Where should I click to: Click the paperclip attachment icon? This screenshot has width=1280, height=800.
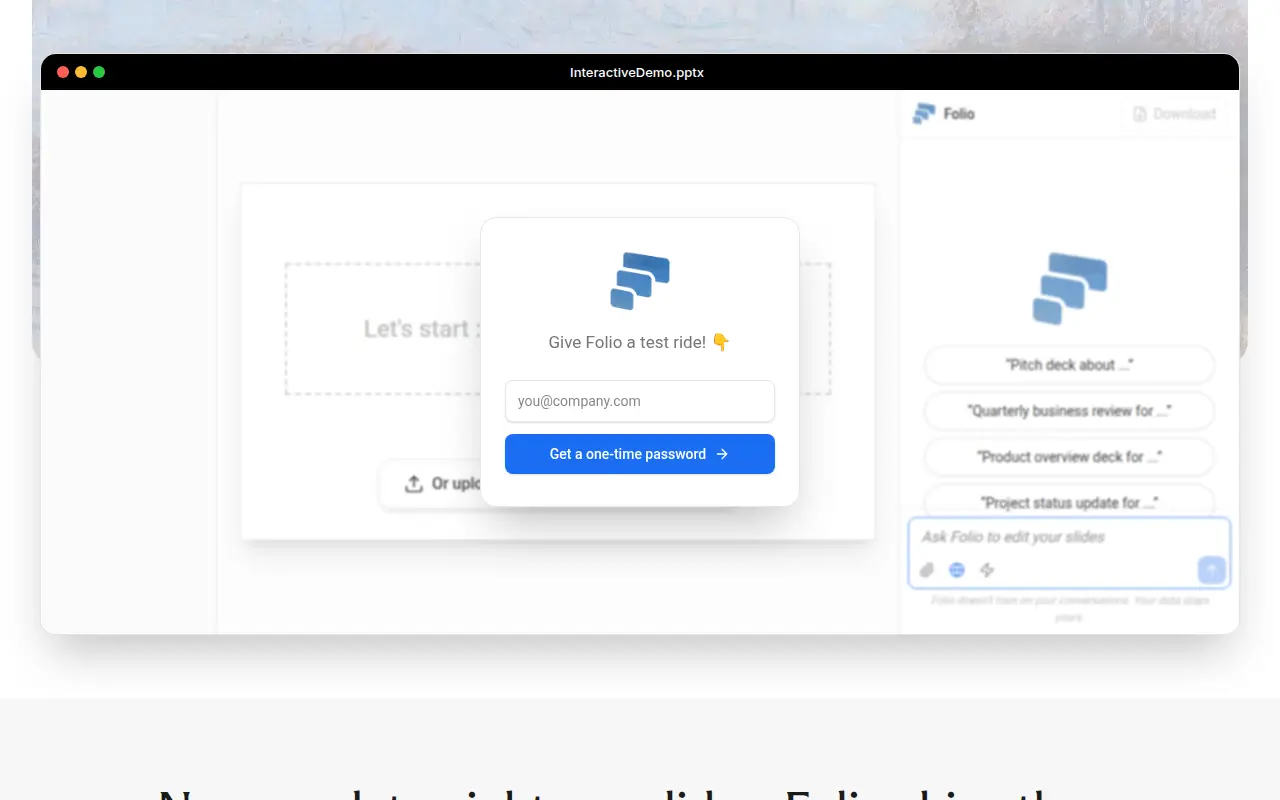[x=927, y=570]
